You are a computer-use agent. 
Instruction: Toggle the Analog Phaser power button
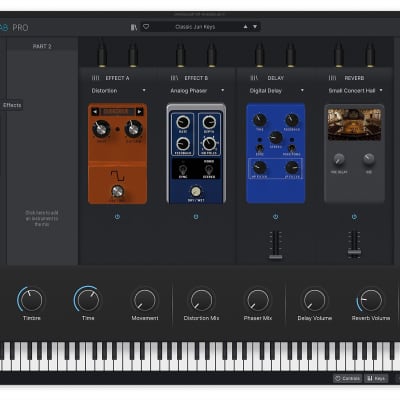[196, 217]
